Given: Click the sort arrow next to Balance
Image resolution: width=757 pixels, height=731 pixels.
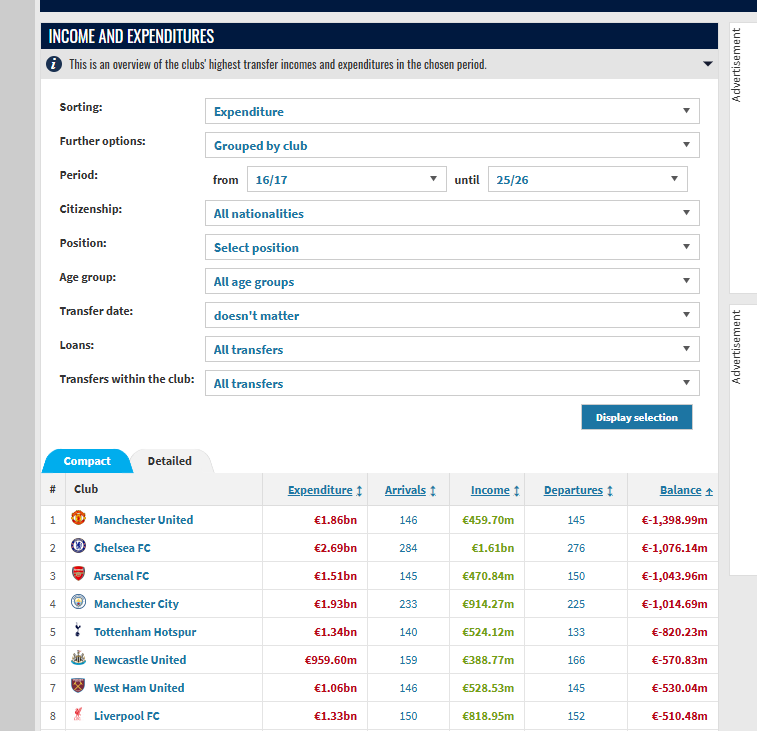Looking at the screenshot, I should (709, 492).
